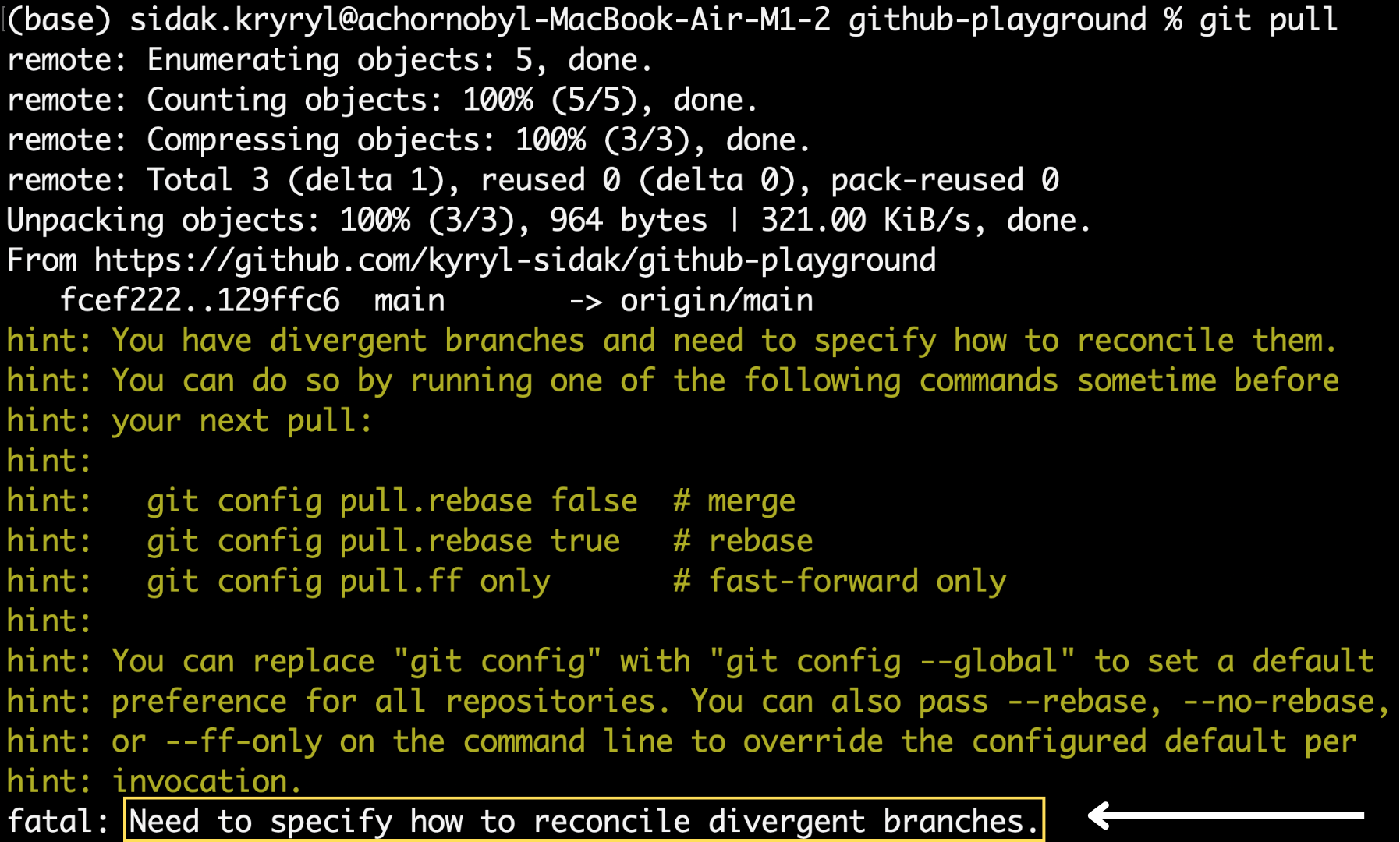Click 'Unpacking objects: 100%' line
Screen dimensions: 1400x842
tap(549, 220)
